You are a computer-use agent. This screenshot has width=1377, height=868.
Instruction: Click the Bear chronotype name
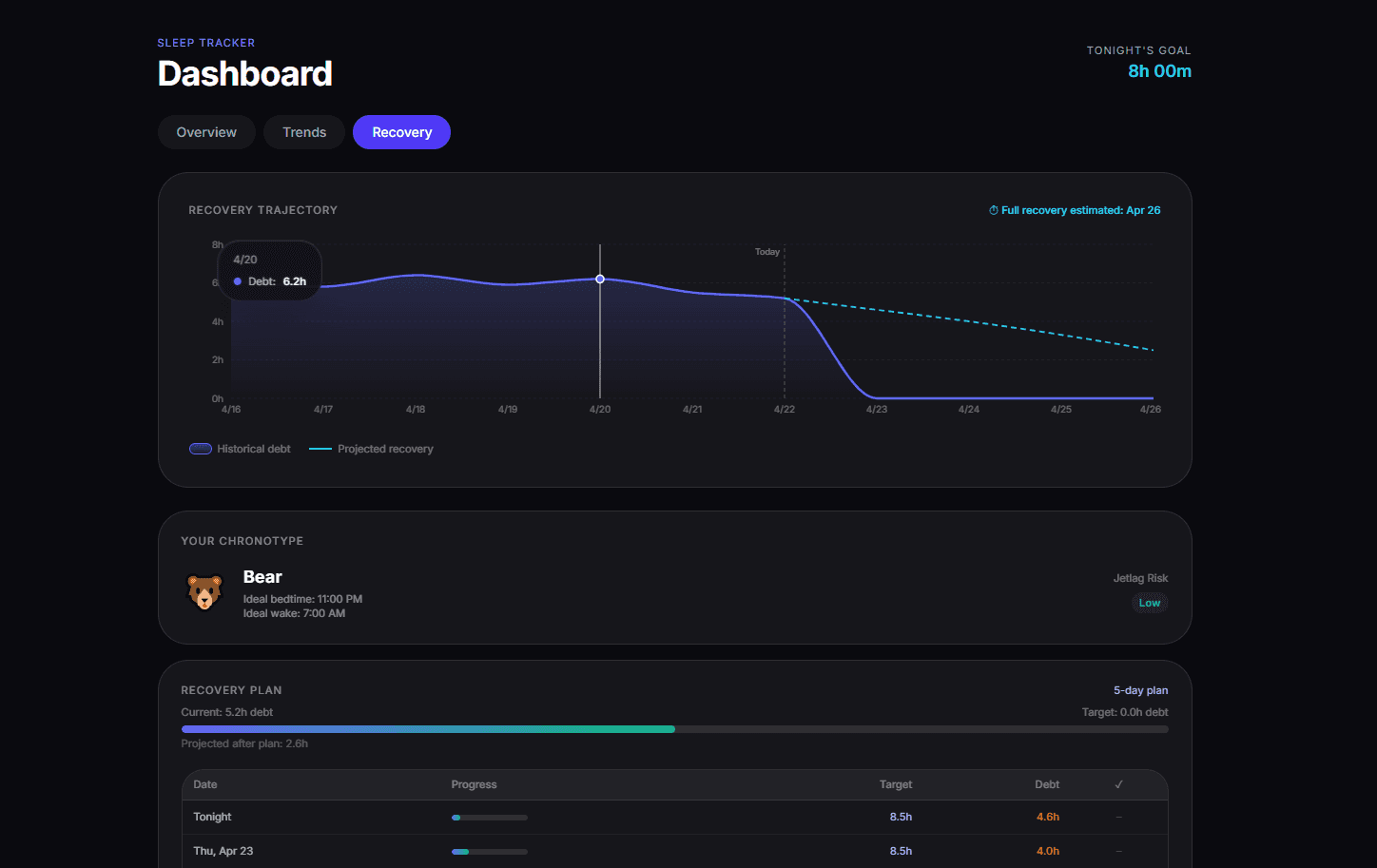pos(262,577)
